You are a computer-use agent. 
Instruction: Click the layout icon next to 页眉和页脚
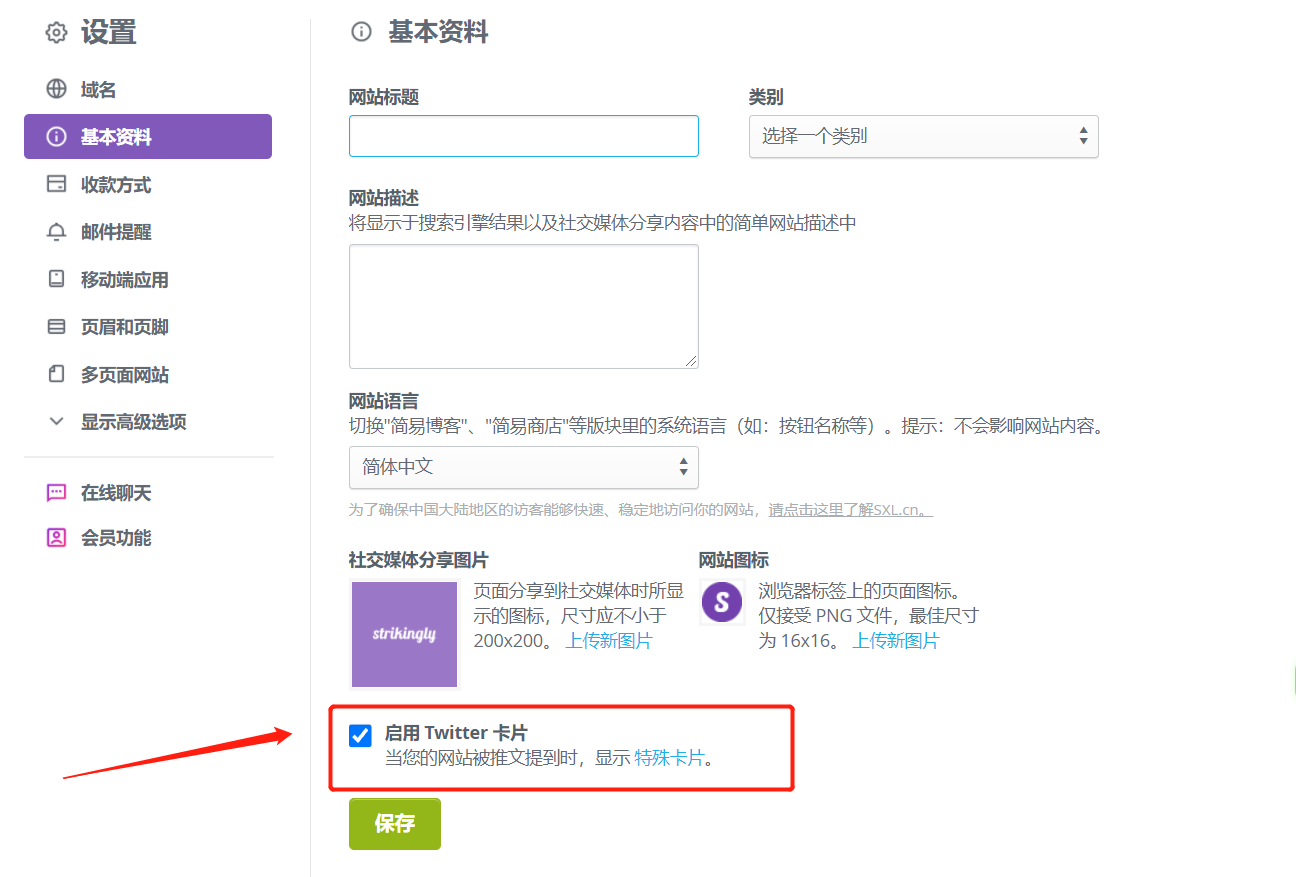pos(57,327)
